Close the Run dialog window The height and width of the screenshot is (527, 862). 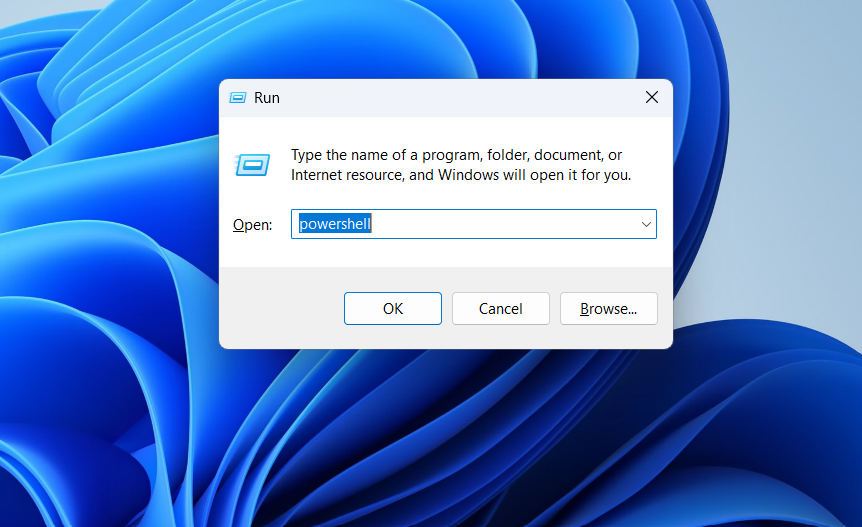651,97
